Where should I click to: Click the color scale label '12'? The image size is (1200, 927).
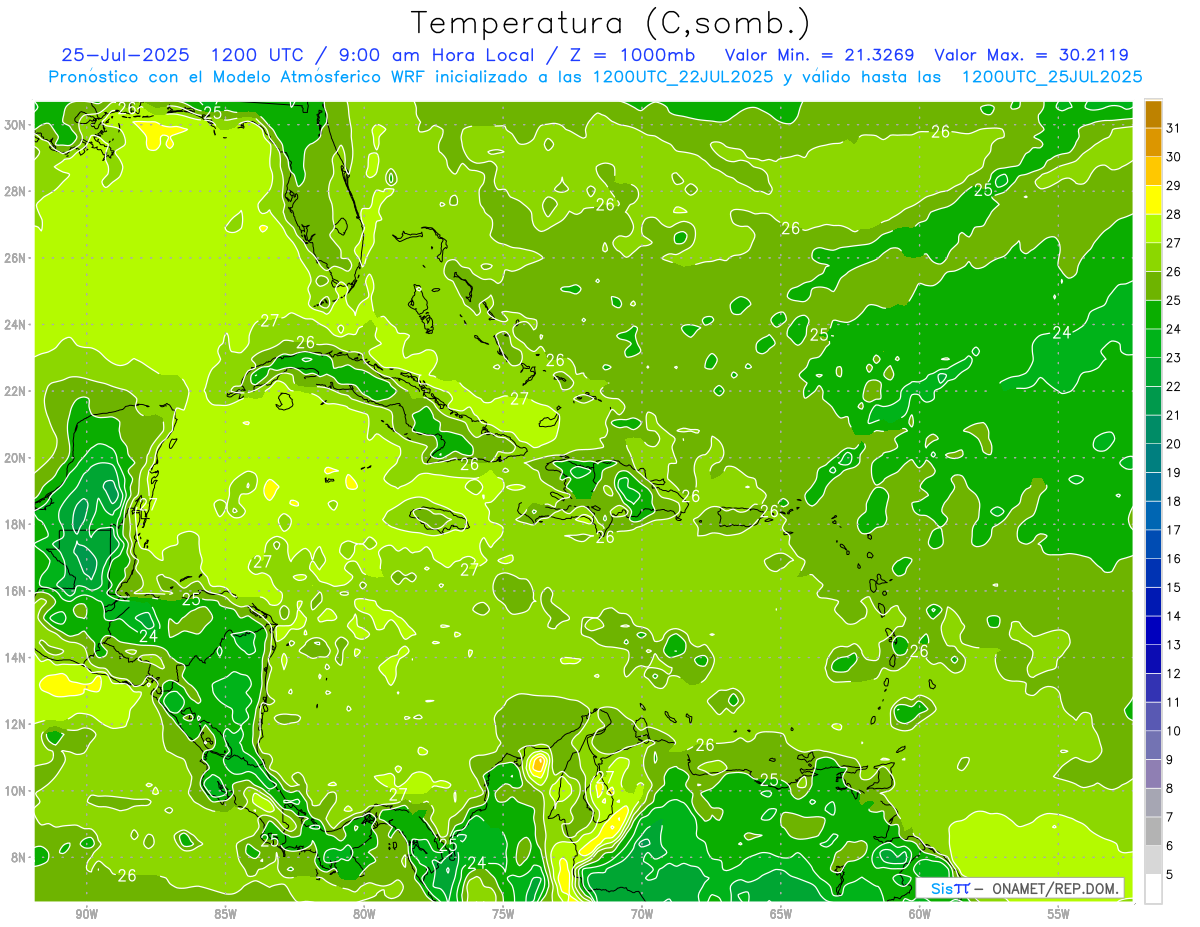pos(1174,673)
